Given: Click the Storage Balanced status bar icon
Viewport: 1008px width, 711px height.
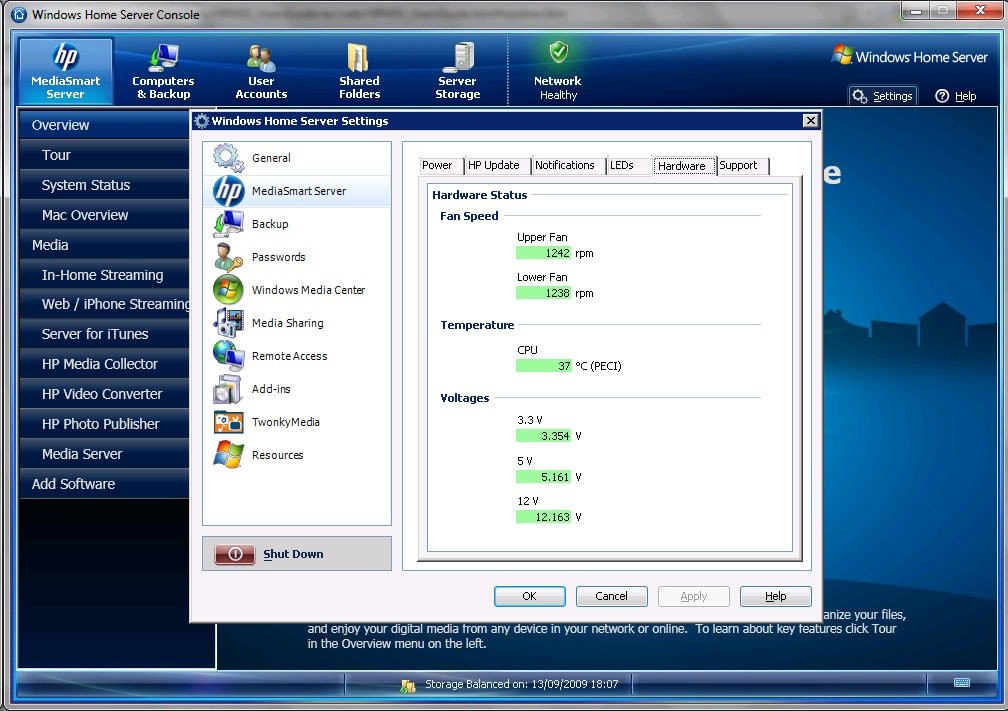Looking at the screenshot, I should [x=408, y=685].
